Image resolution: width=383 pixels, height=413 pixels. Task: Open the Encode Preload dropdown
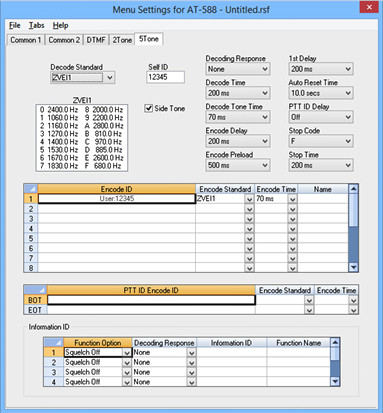pyautogui.click(x=237, y=165)
